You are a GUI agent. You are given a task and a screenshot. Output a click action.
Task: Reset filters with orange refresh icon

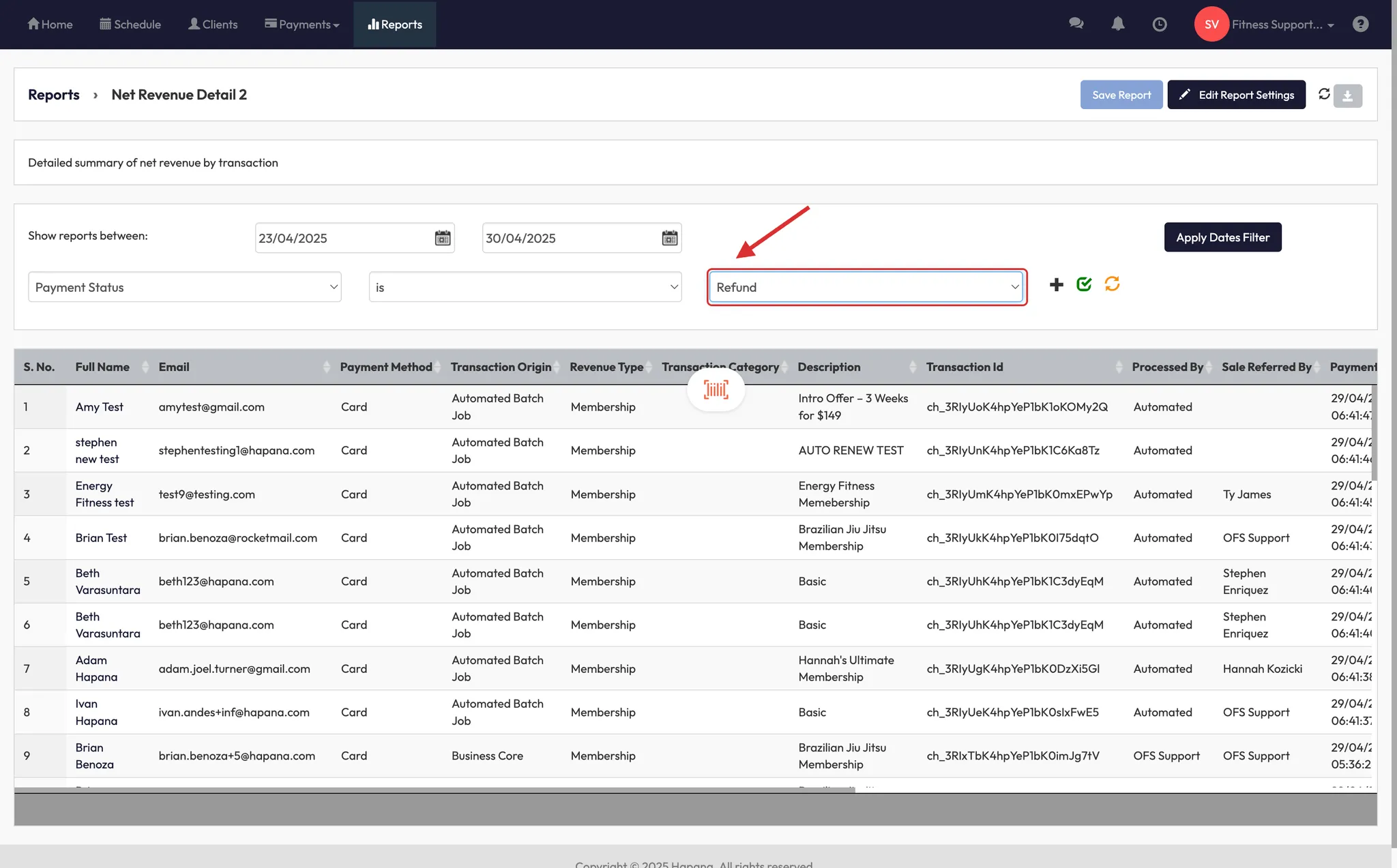pyautogui.click(x=1112, y=284)
